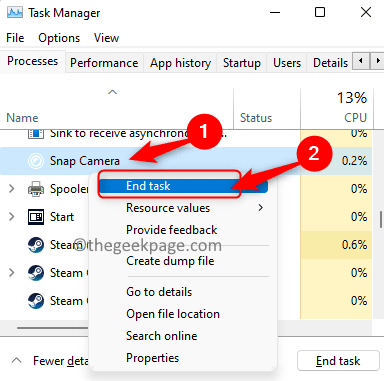Click the Start process icon
Image resolution: width=384 pixels, height=381 pixels.
(36, 217)
